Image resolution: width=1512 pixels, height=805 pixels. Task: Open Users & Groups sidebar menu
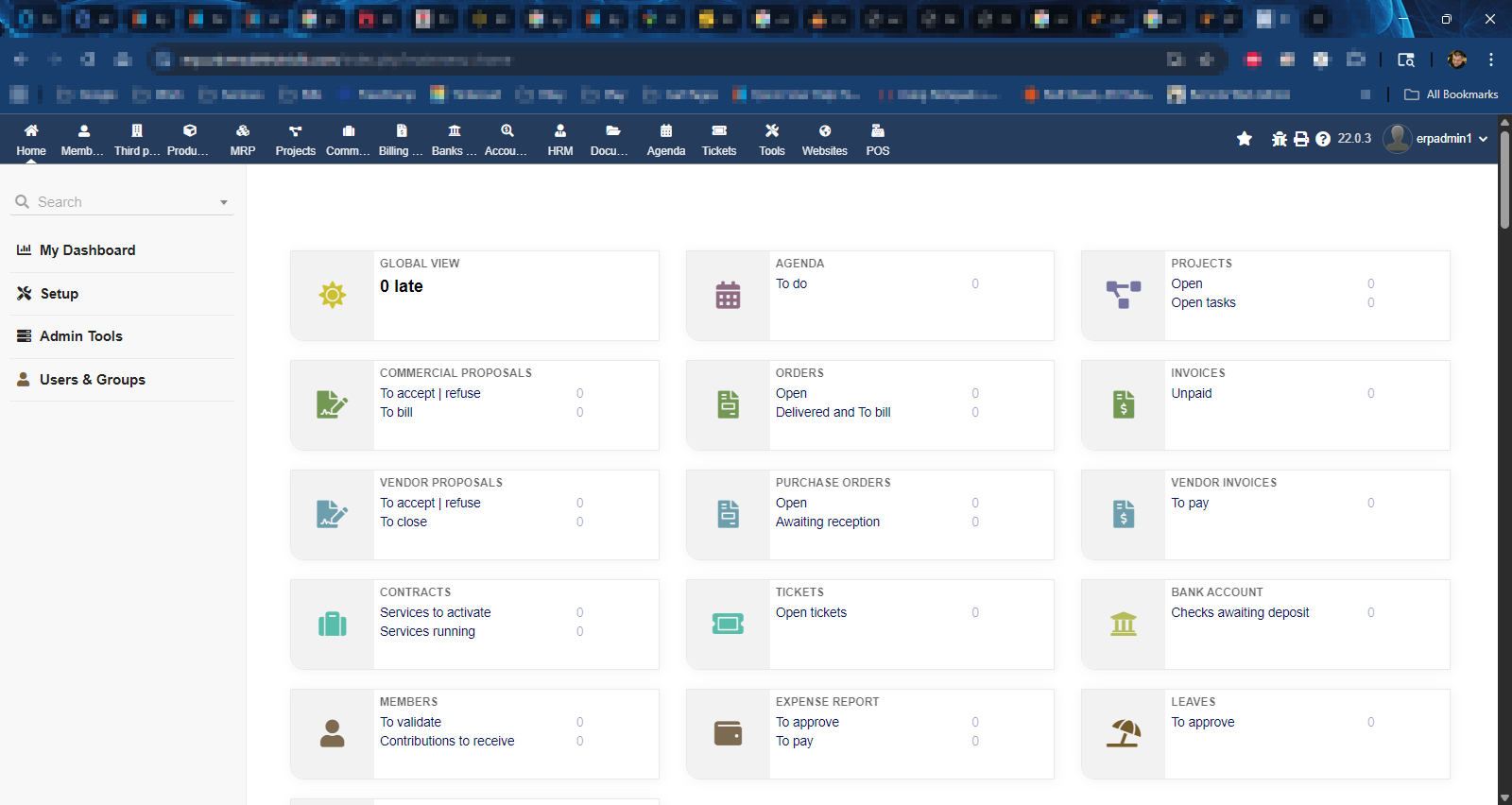tap(92, 380)
